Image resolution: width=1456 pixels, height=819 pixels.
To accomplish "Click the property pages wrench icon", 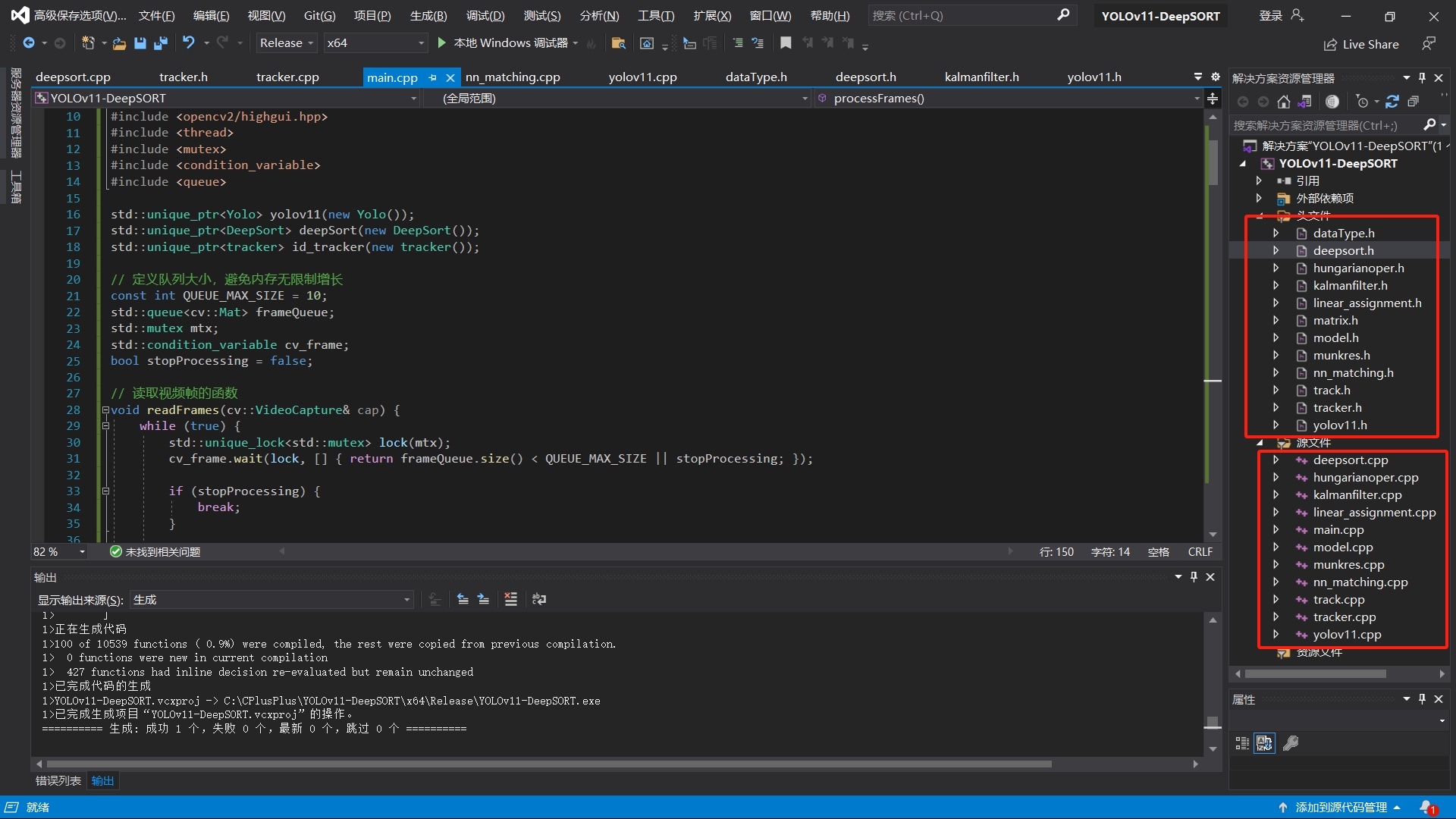I will pos(1291,743).
